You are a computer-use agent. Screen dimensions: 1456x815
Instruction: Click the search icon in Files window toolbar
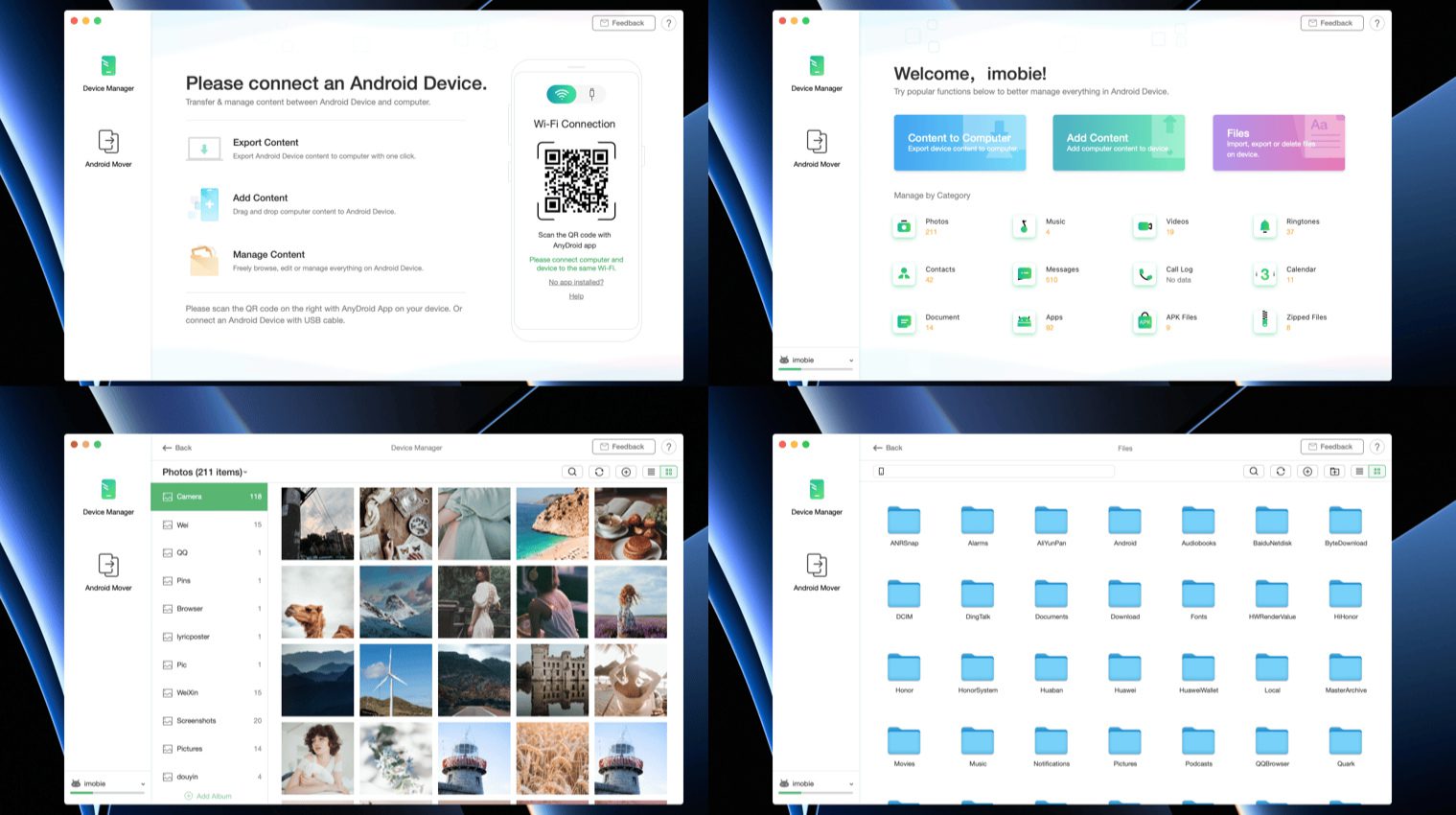(x=1254, y=472)
